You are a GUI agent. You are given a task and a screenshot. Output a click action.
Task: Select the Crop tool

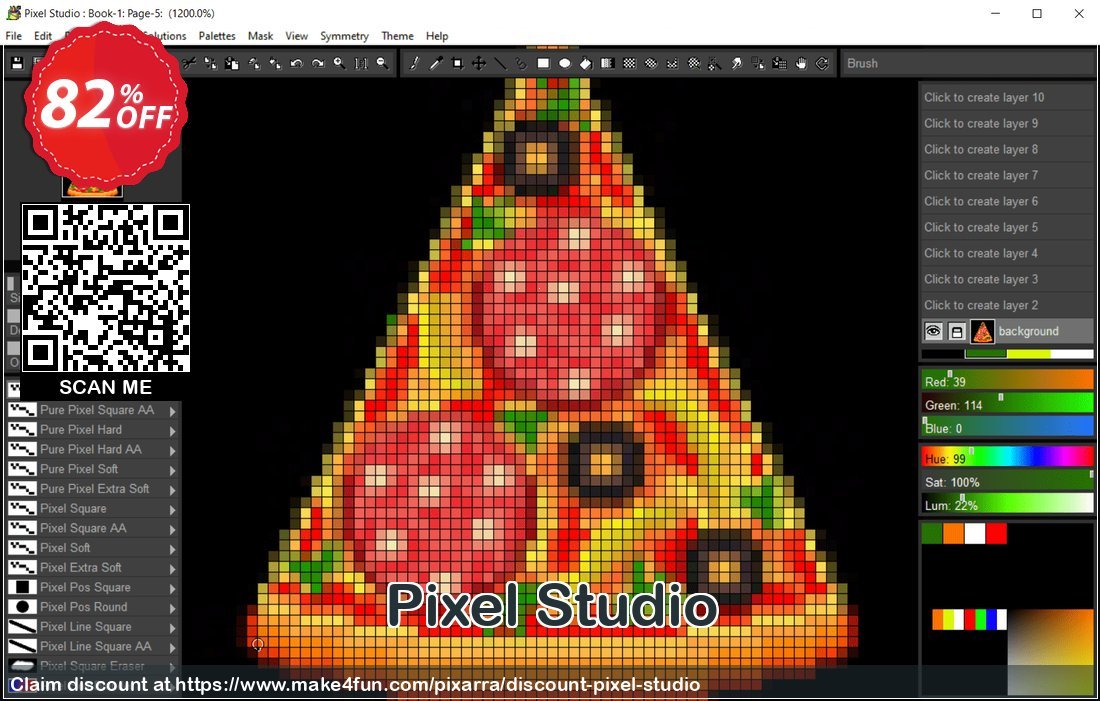tap(457, 63)
